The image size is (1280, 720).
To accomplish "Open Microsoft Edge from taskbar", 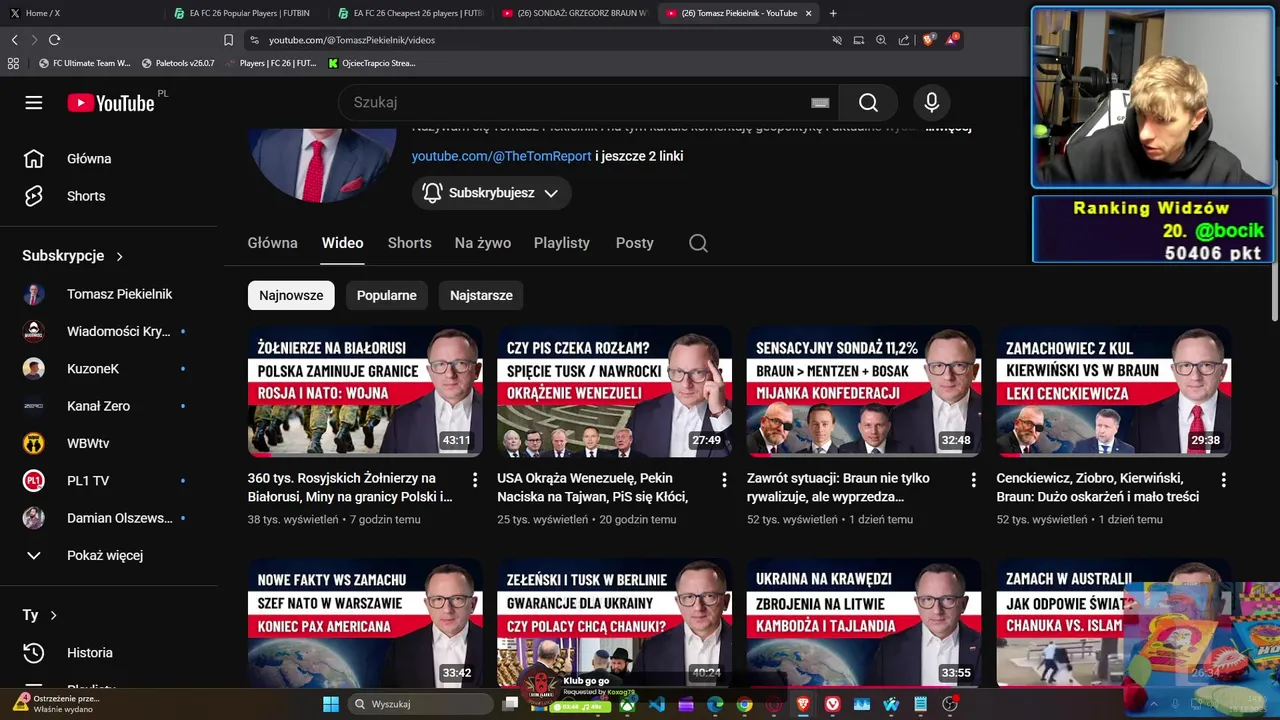I will click(x=715, y=704).
